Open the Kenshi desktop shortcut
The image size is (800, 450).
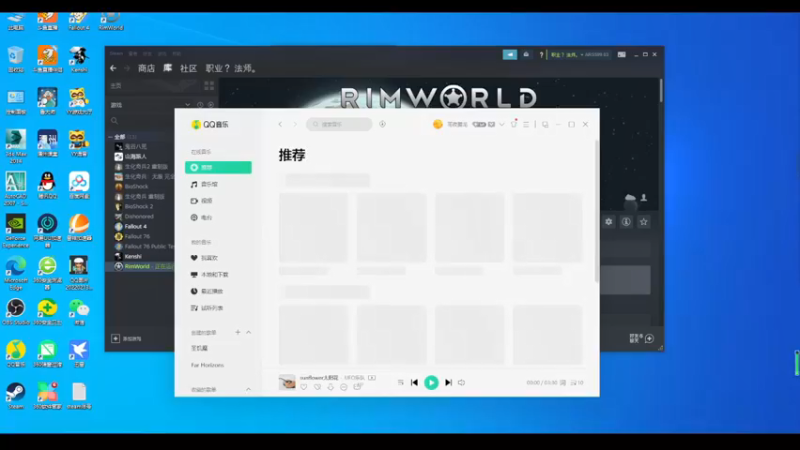click(79, 59)
